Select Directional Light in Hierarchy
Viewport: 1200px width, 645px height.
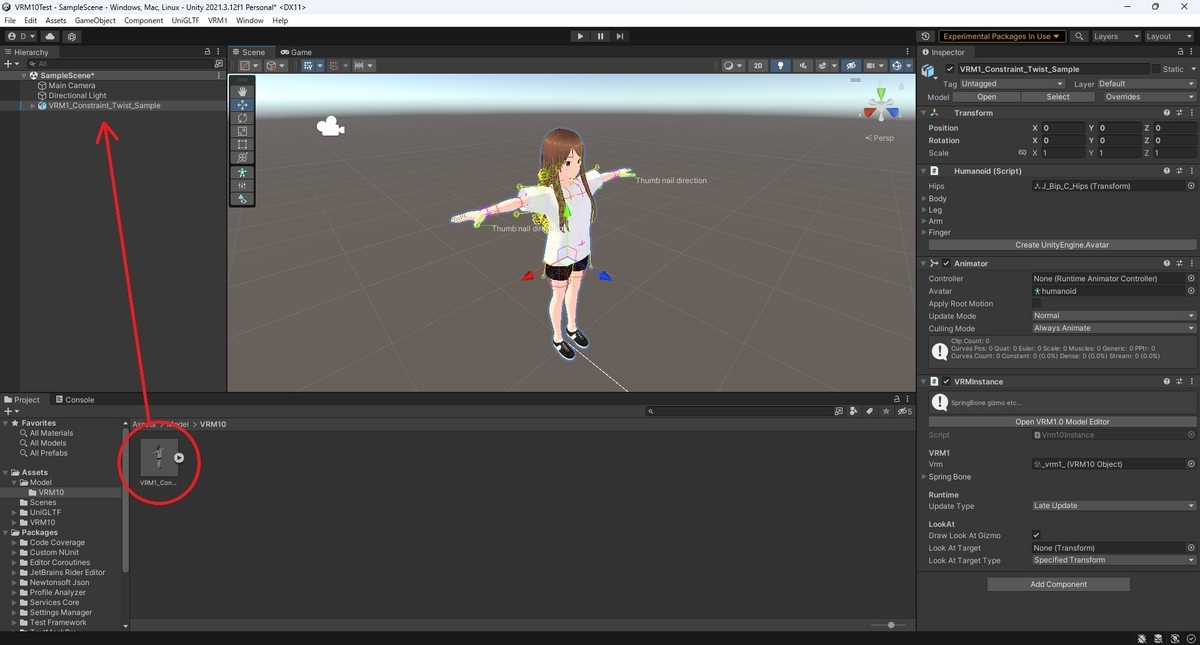tap(77, 95)
